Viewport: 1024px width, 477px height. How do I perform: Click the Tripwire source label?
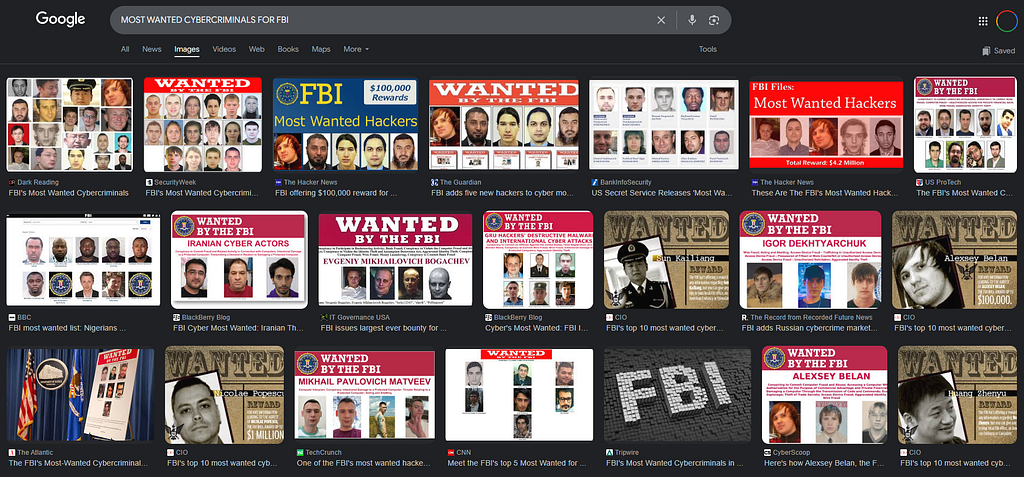click(x=628, y=452)
